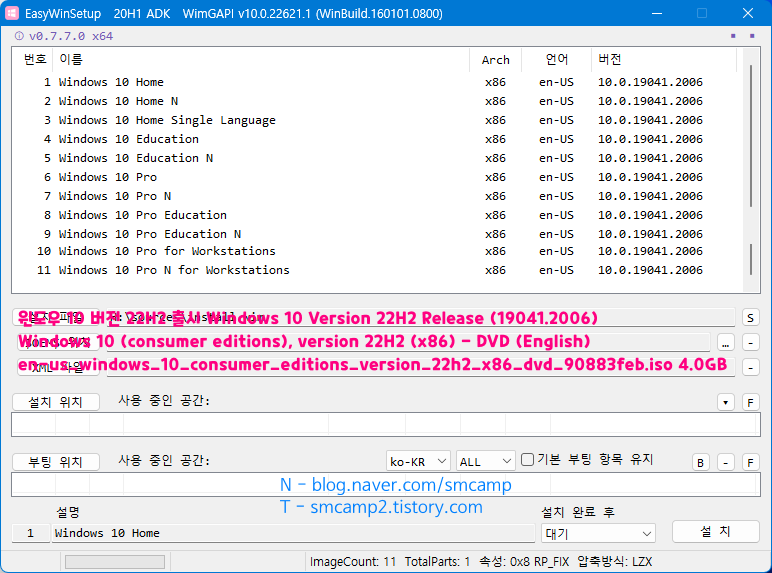Click the info icon beside v0.7.7.0
772x573 pixels.
(x=19, y=36)
